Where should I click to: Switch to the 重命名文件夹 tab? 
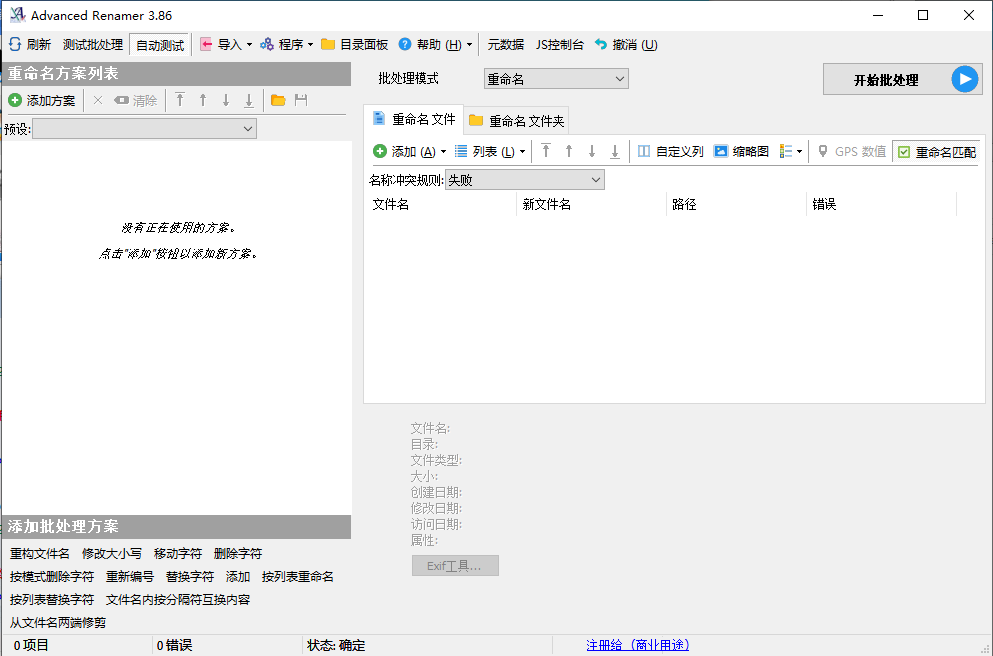pyautogui.click(x=516, y=118)
